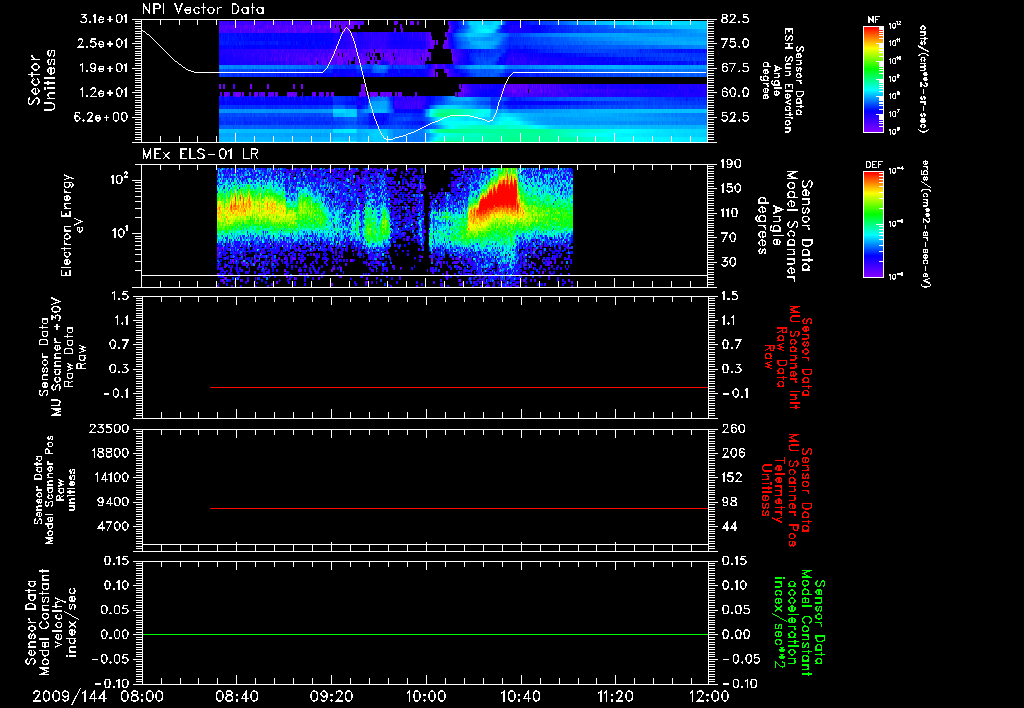Click the '4700' scanner position tick label
1024x708 pixels.
tap(113, 526)
